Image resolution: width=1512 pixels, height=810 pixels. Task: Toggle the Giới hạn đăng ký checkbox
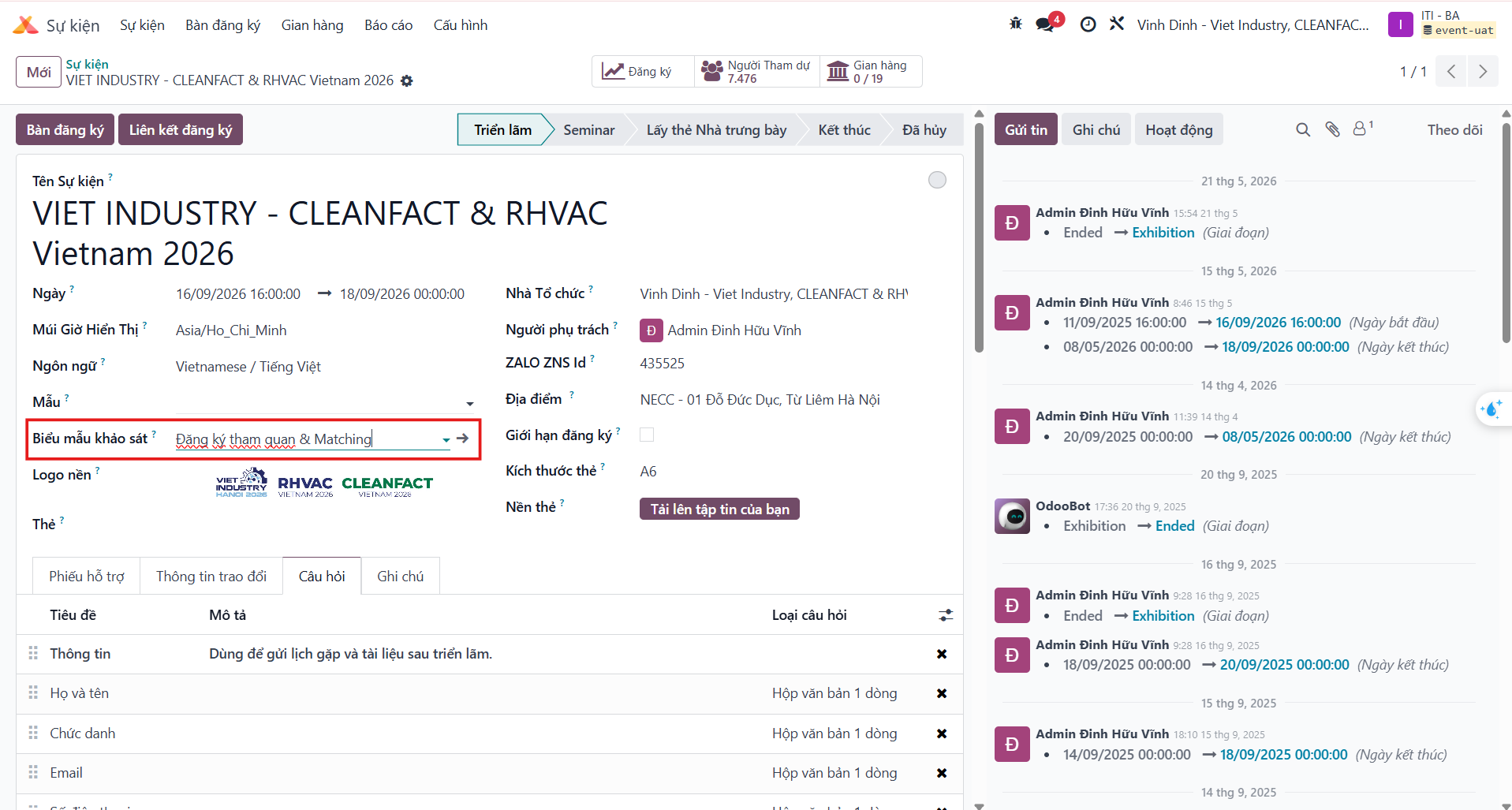click(x=647, y=435)
